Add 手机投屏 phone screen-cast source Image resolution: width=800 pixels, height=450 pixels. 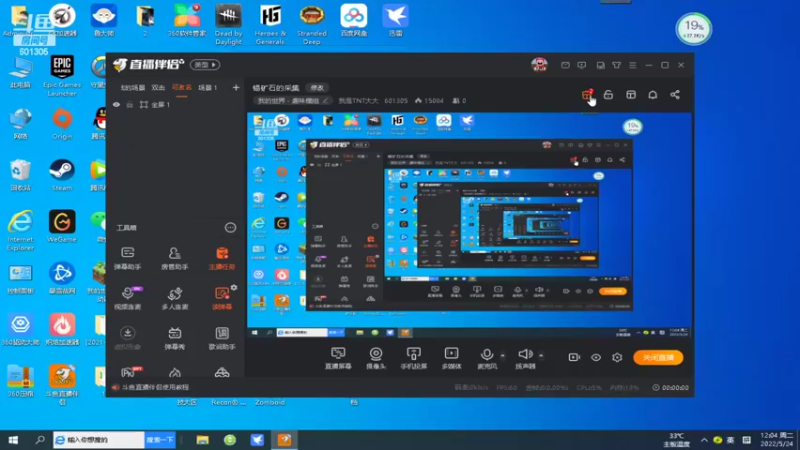click(x=414, y=358)
